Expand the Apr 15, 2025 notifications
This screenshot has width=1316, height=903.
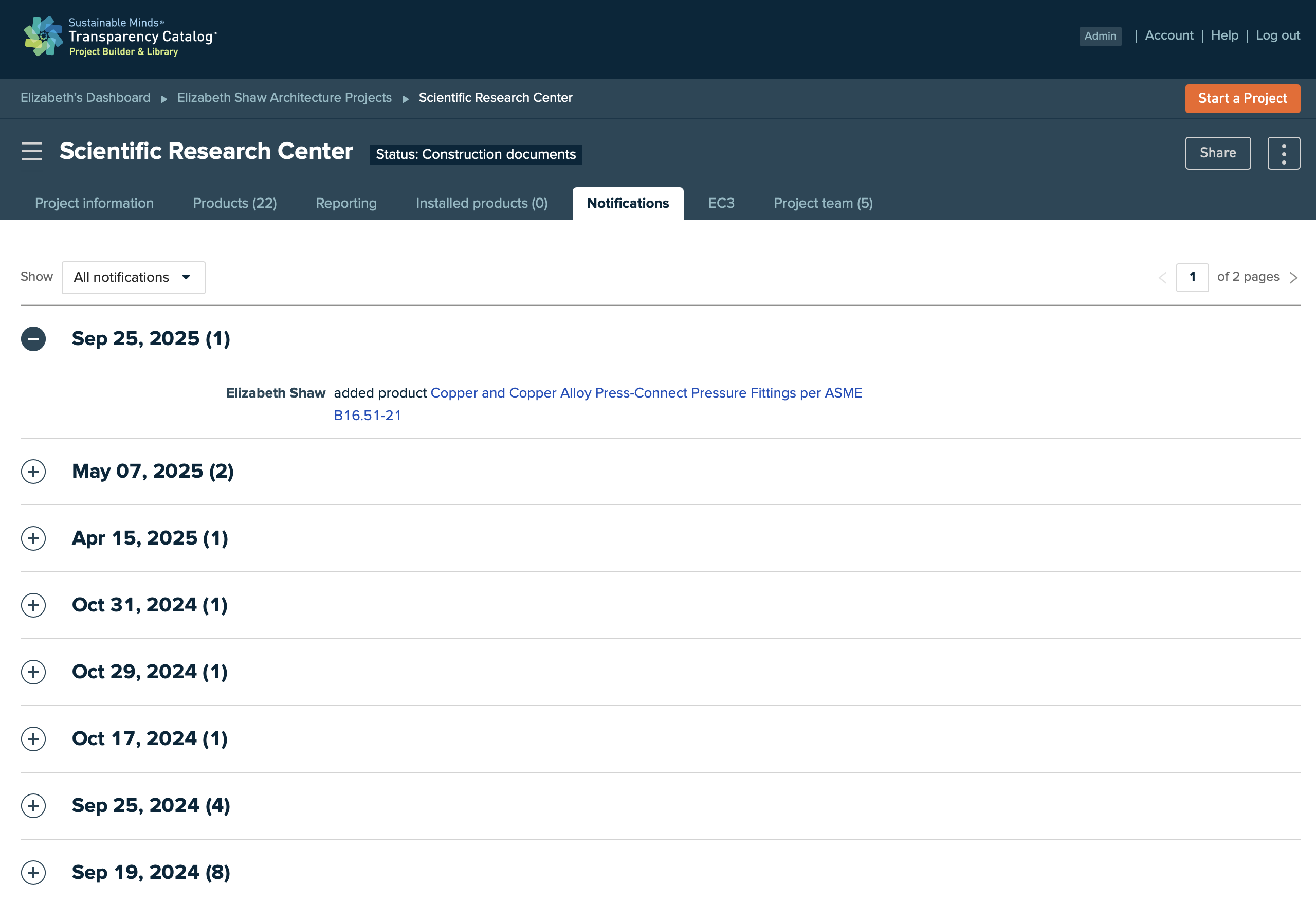click(x=33, y=538)
